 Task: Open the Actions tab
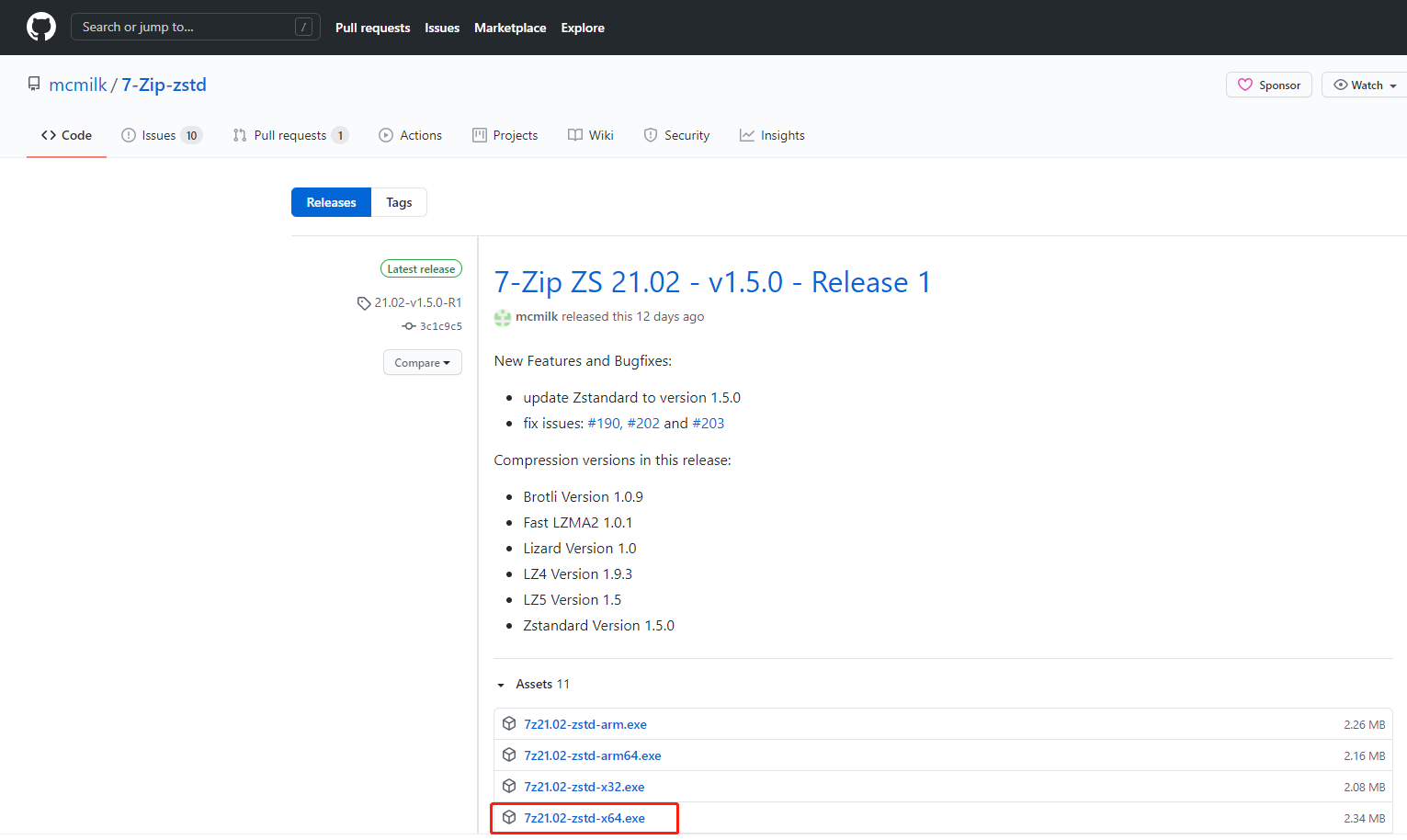point(410,135)
